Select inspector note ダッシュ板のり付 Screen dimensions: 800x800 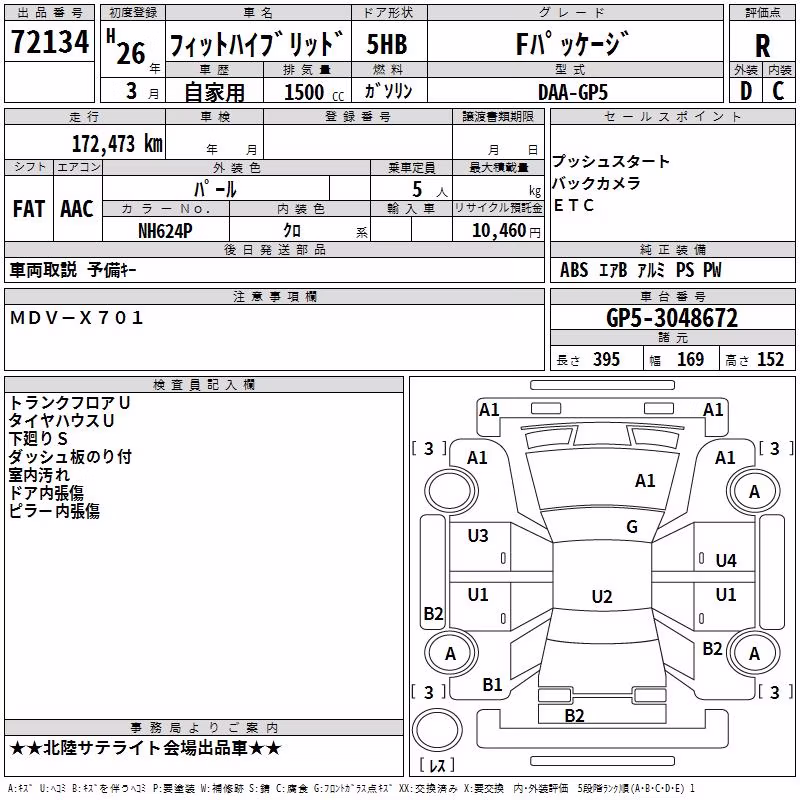70,457
